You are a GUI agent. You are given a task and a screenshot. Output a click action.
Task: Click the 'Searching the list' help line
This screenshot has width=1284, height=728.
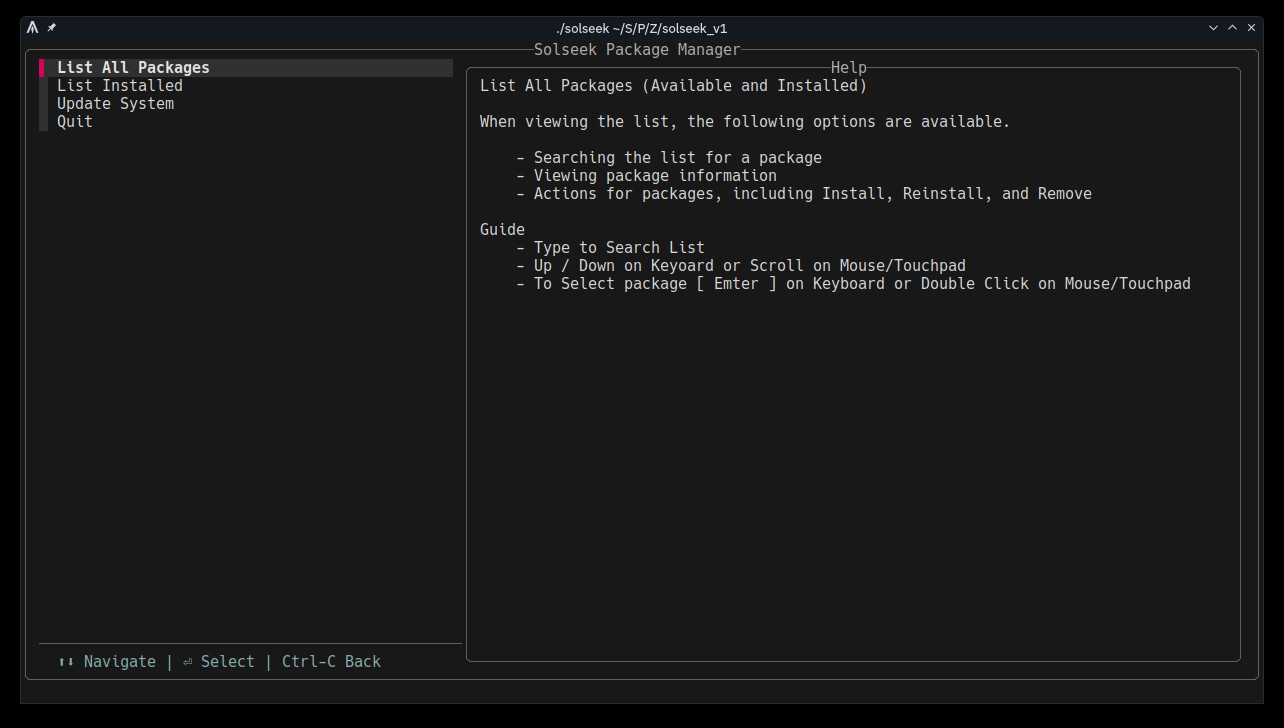point(677,158)
